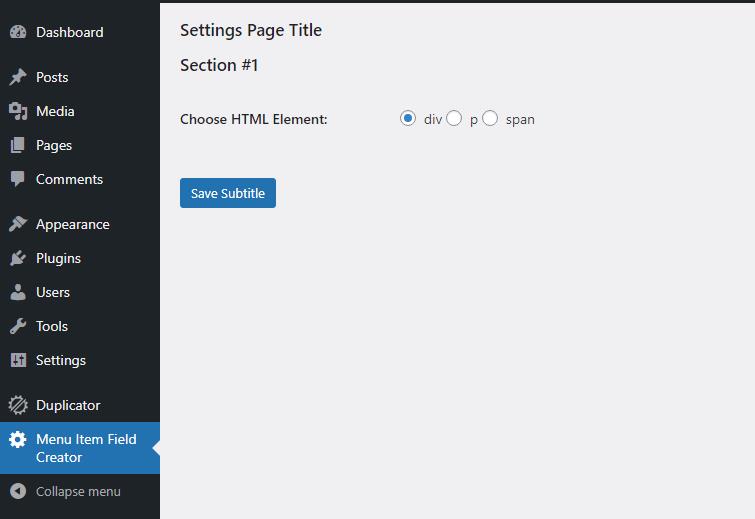Screen dimensions: 755x519
Task: Click the Pages icon in sidebar
Action: tap(17, 145)
